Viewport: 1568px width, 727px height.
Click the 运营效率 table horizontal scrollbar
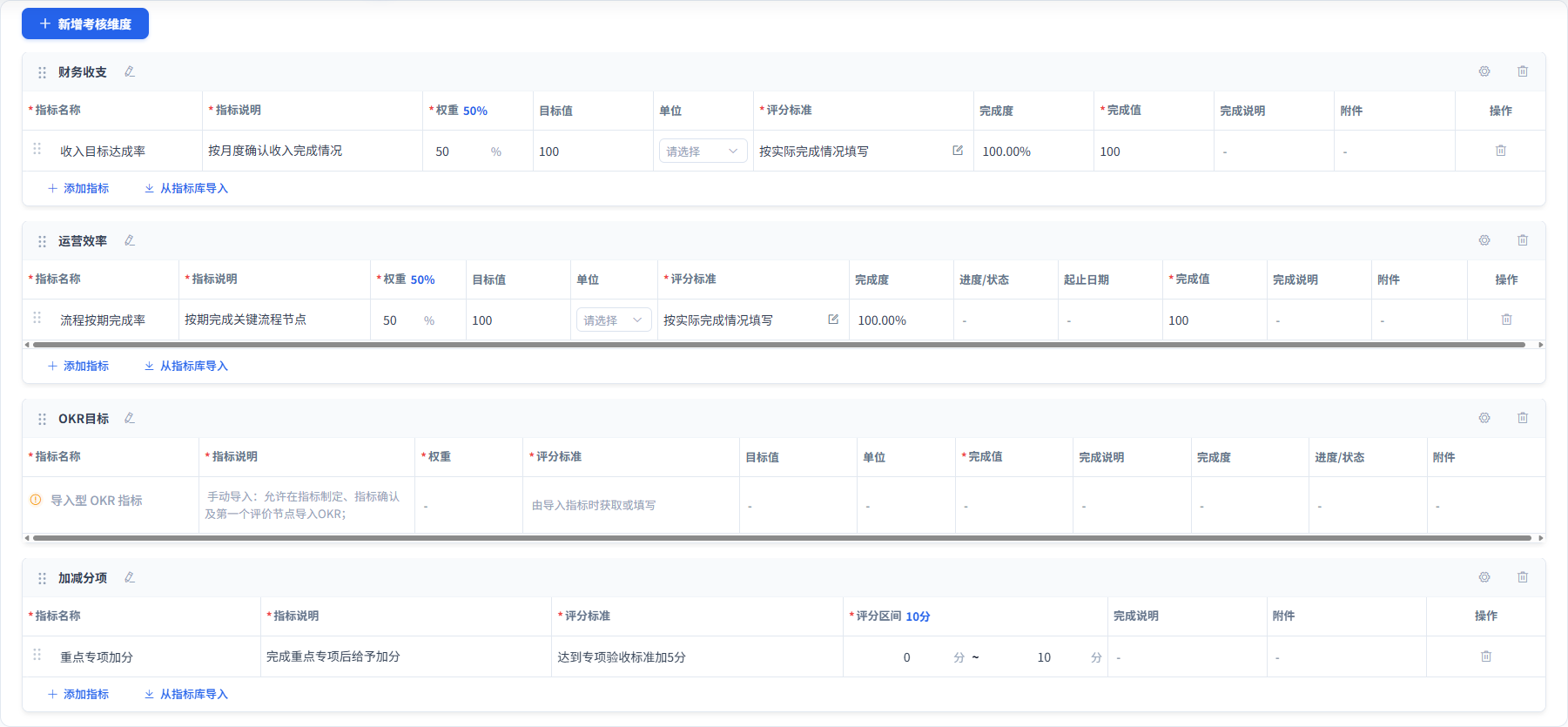click(778, 345)
